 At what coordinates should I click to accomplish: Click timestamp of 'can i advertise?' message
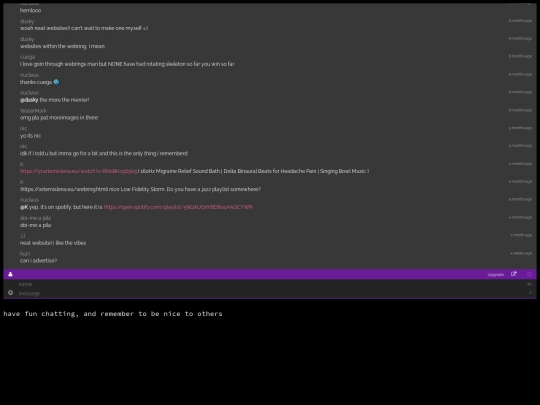pyautogui.click(x=521, y=253)
